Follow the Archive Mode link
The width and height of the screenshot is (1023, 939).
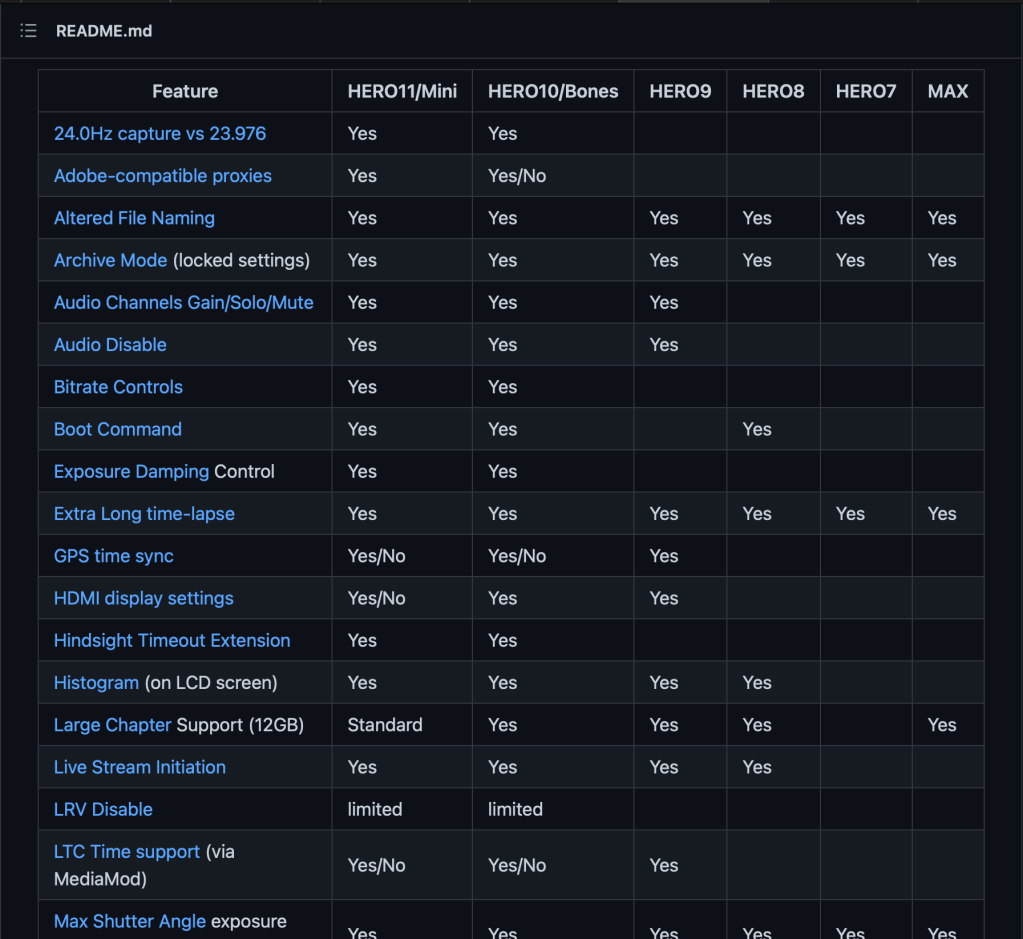tap(110, 260)
